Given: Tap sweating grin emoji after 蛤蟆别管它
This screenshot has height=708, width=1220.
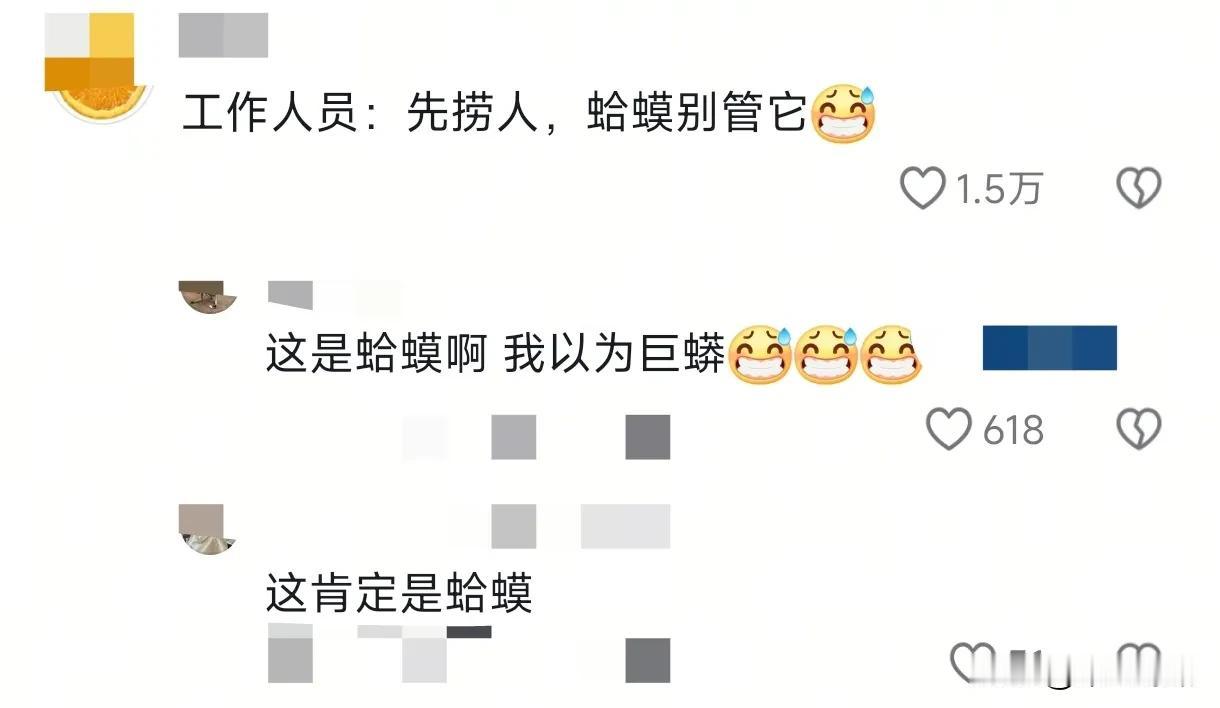Looking at the screenshot, I should click(844, 115).
